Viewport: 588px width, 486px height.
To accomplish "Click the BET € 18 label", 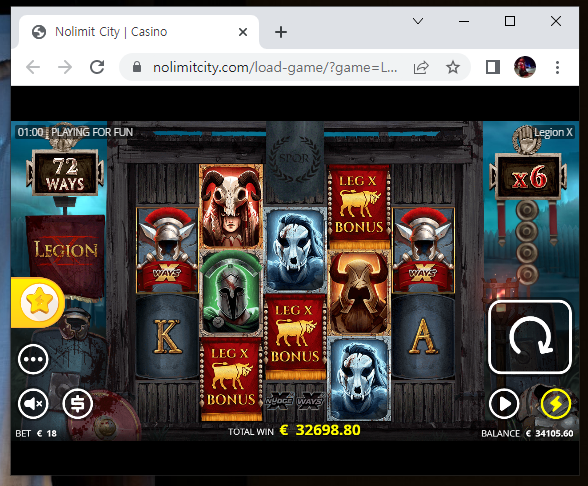I will click(x=36, y=434).
